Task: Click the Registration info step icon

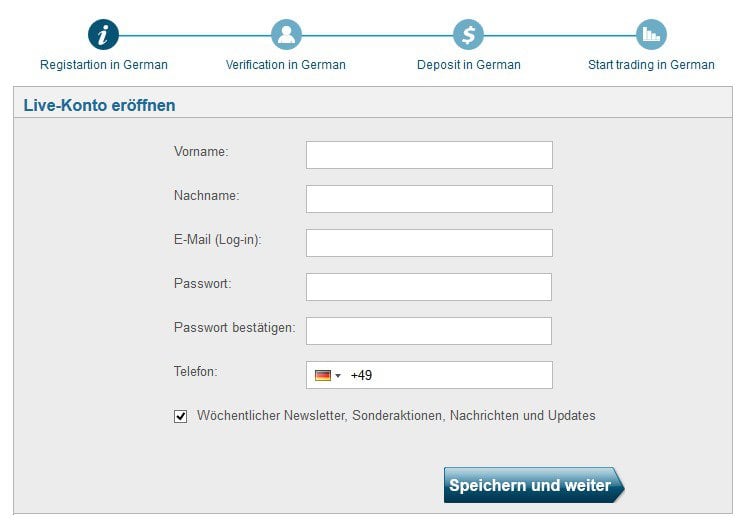Action: 103,35
